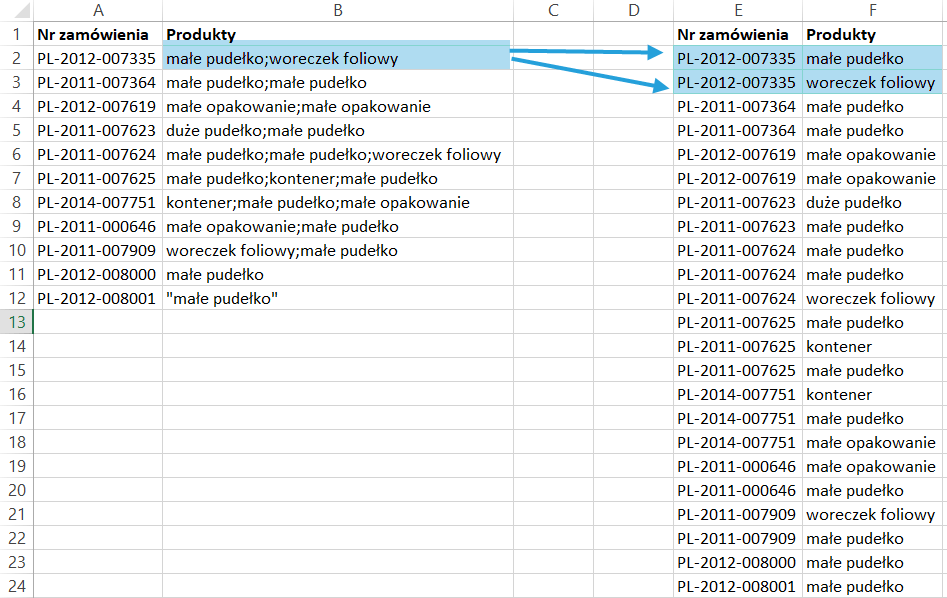The width and height of the screenshot is (947, 598).
Task: Click PL-2012-008001 in column E
Action: tap(737, 587)
